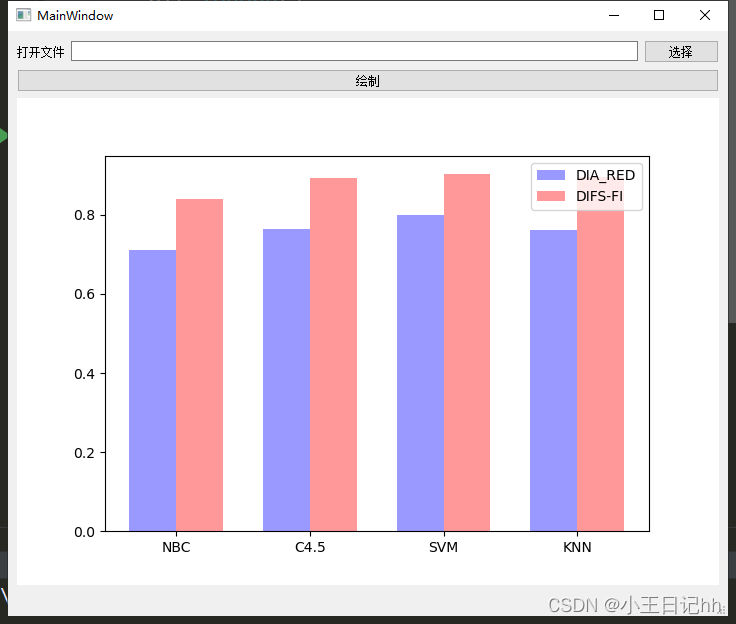The image size is (736, 624).
Task: Click the blue DIA_RED legend swatch
Action: point(551,175)
